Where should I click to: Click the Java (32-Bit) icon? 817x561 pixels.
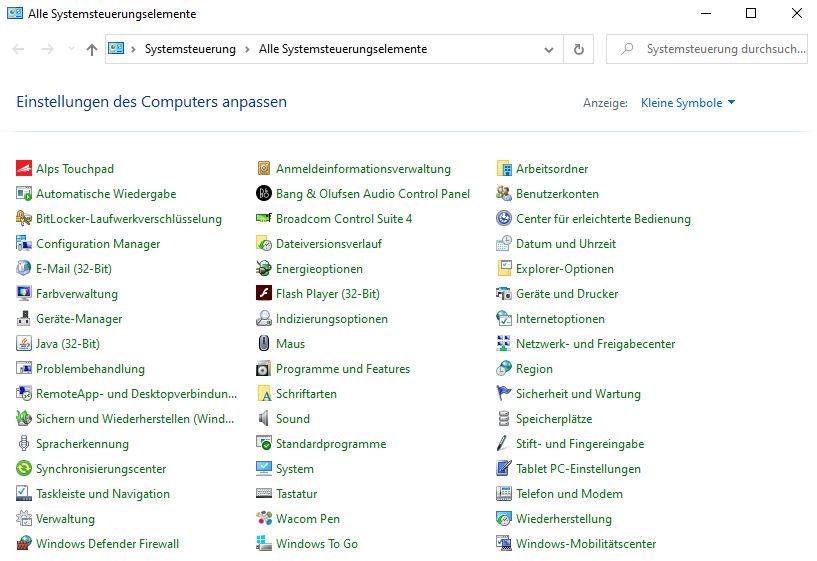(x=24, y=344)
